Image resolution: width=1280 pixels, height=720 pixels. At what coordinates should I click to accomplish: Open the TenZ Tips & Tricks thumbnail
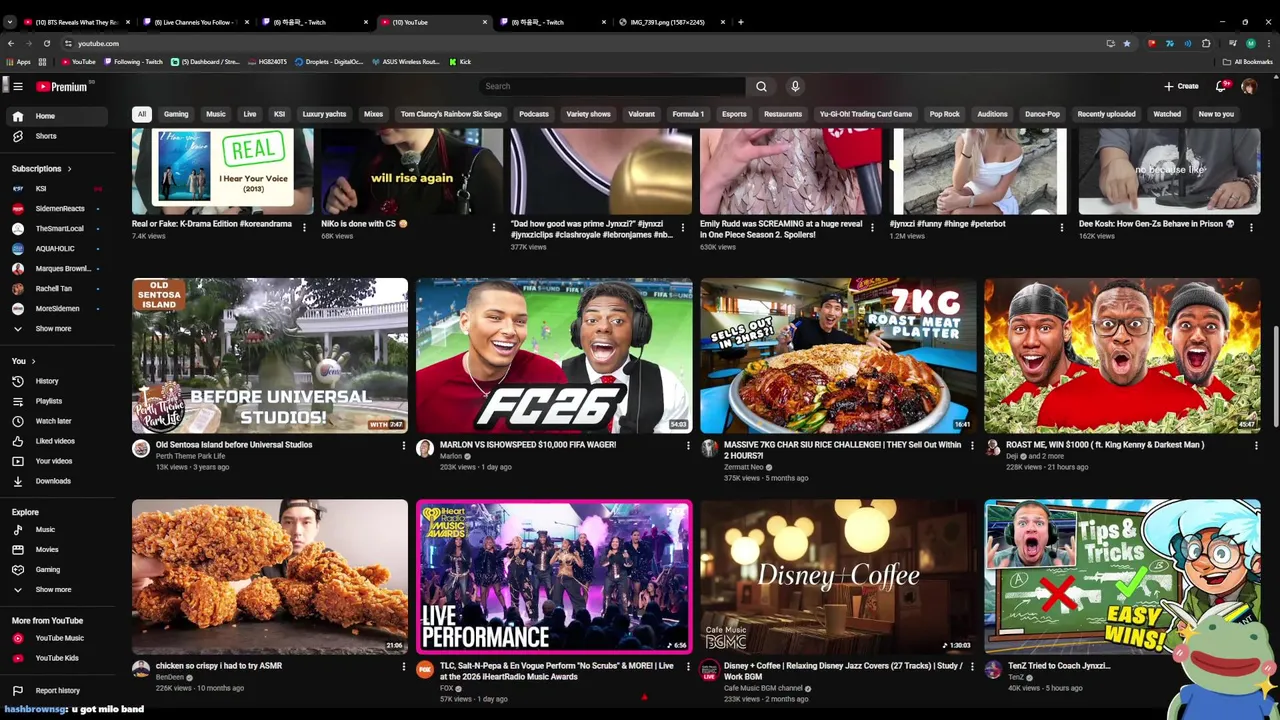click(x=1122, y=577)
